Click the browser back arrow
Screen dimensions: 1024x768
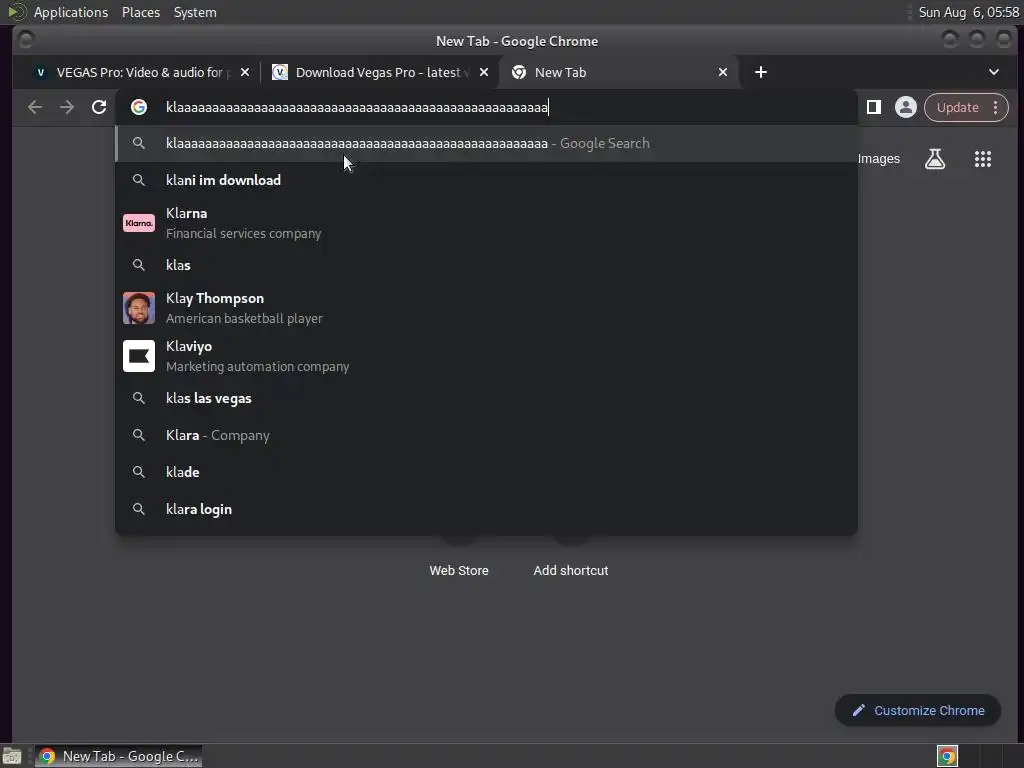[35, 107]
